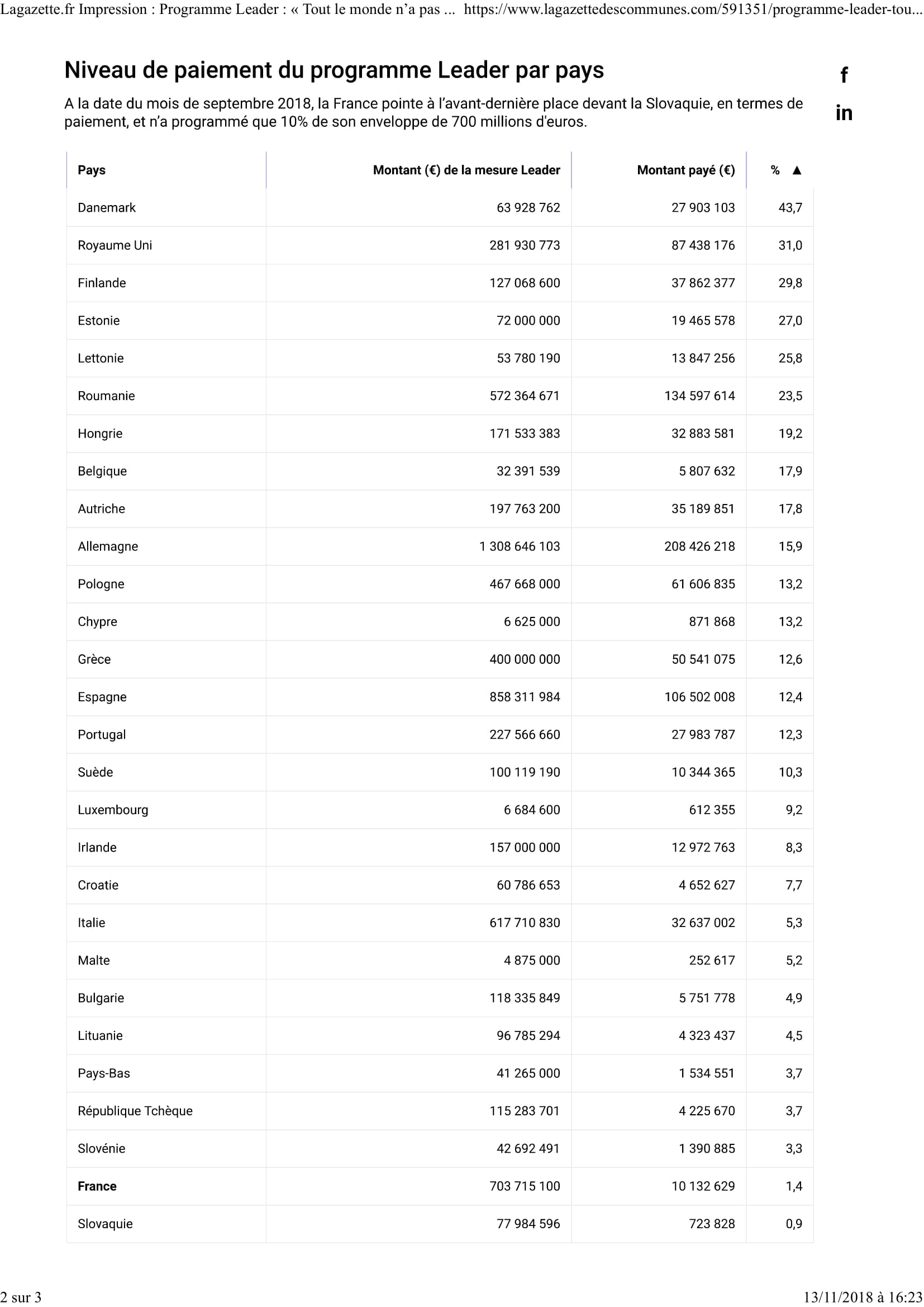Open the lagazettedescommunes.com URL in the header
924x1307 pixels.
pyautogui.click(x=693, y=9)
